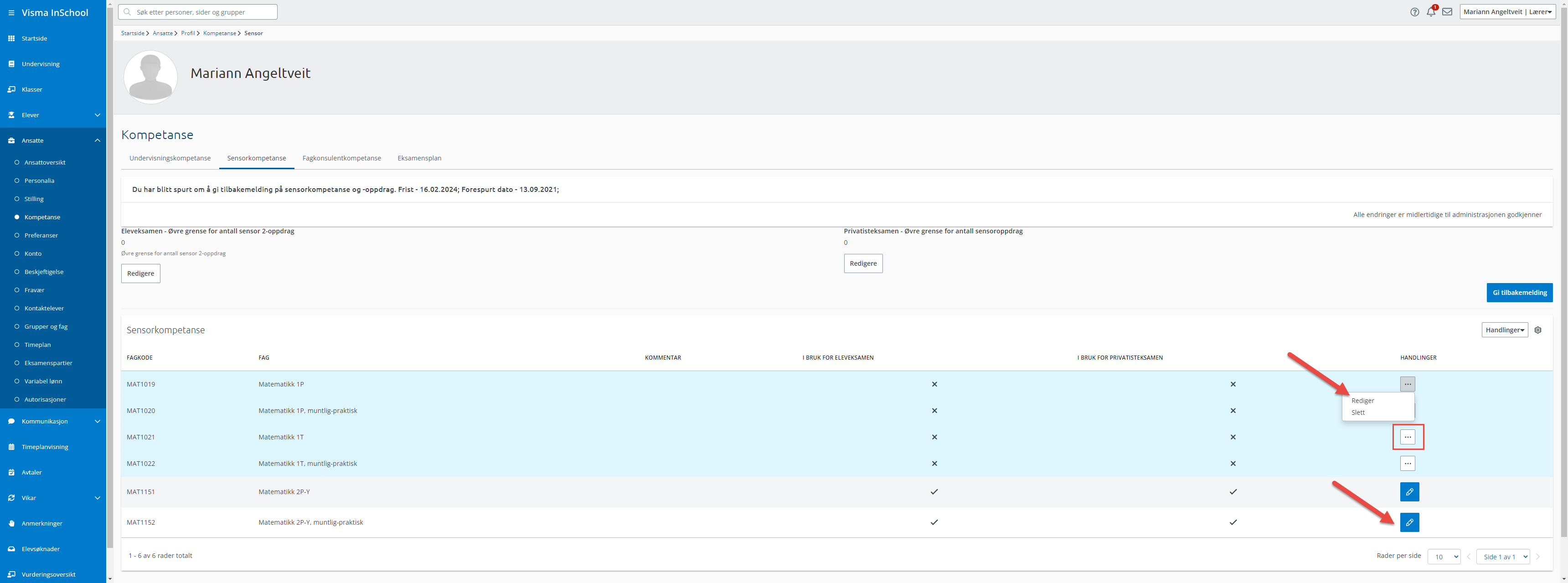1568x583 pixels.
Task: Edit Matematikk 2P-Y with pencil button
Action: [1409, 492]
